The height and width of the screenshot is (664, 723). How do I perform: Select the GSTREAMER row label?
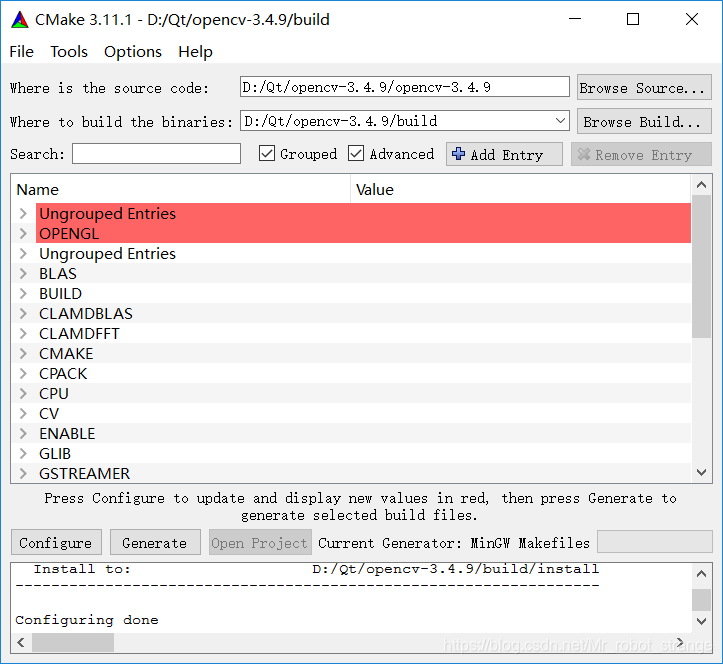[84, 474]
